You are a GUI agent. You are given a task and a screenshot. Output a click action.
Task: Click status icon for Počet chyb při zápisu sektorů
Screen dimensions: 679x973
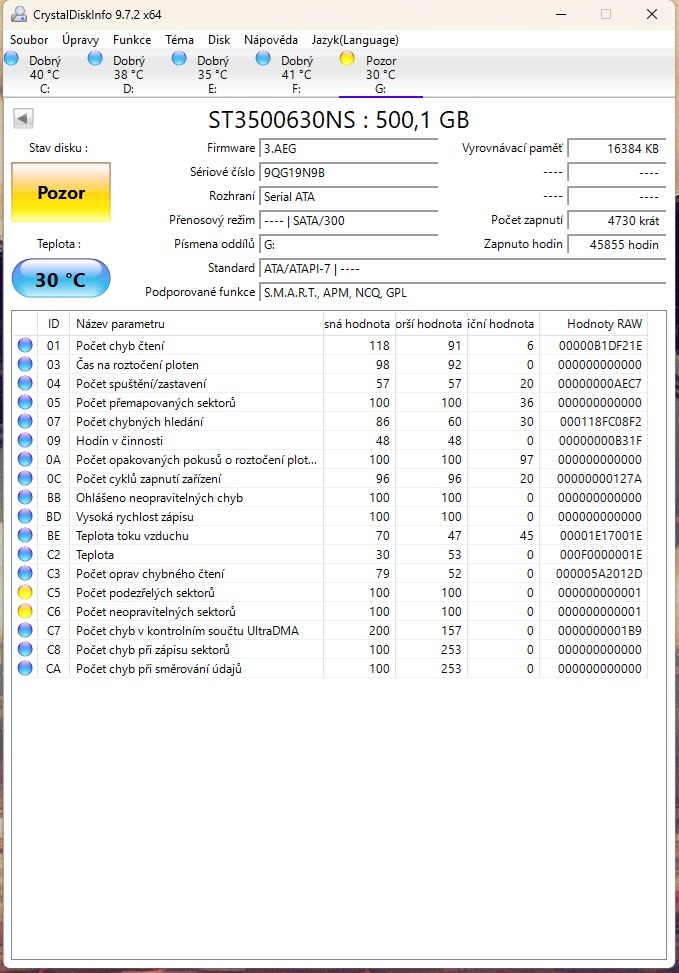point(25,650)
